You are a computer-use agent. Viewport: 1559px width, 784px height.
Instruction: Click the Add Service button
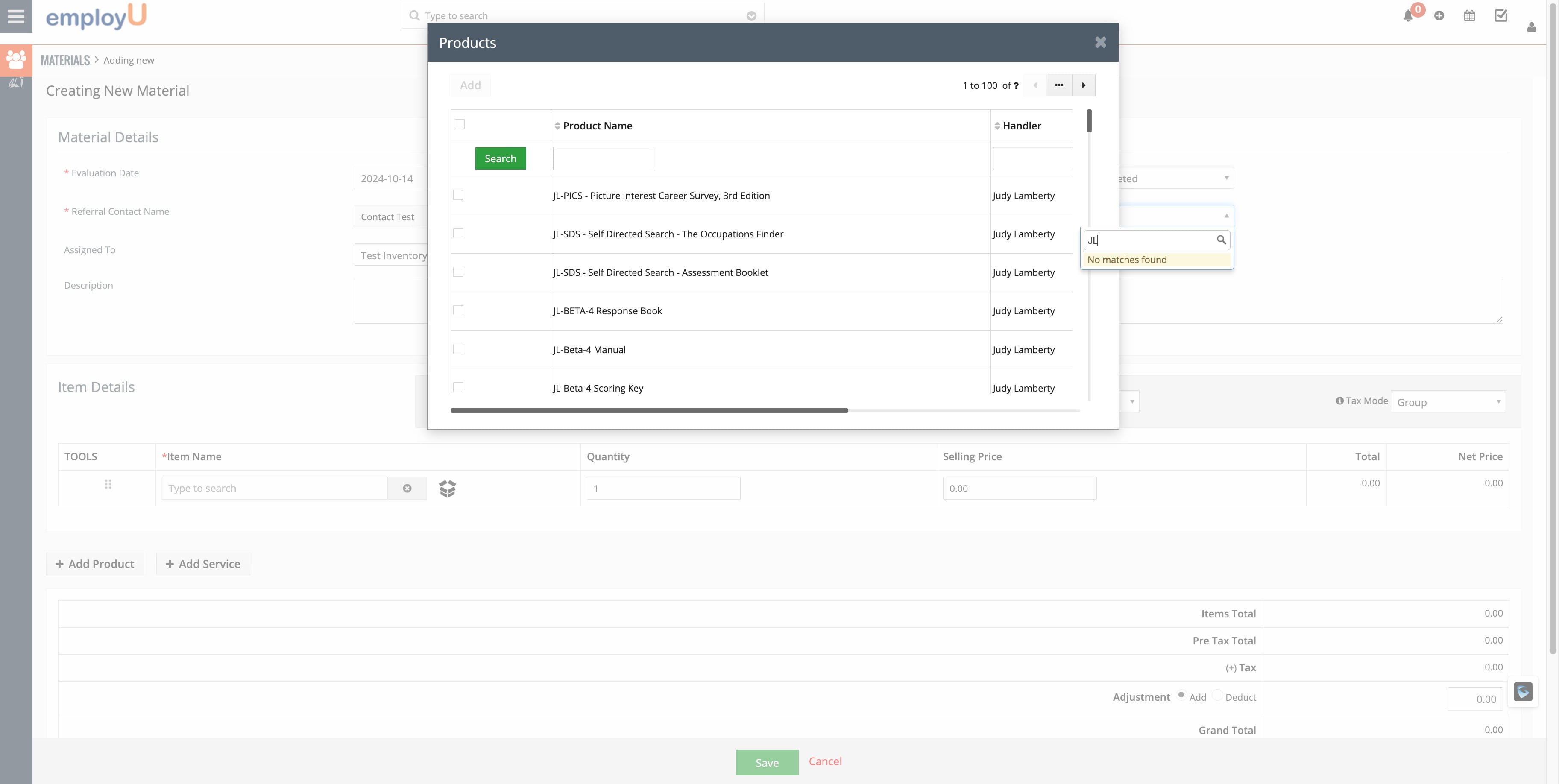coord(203,564)
